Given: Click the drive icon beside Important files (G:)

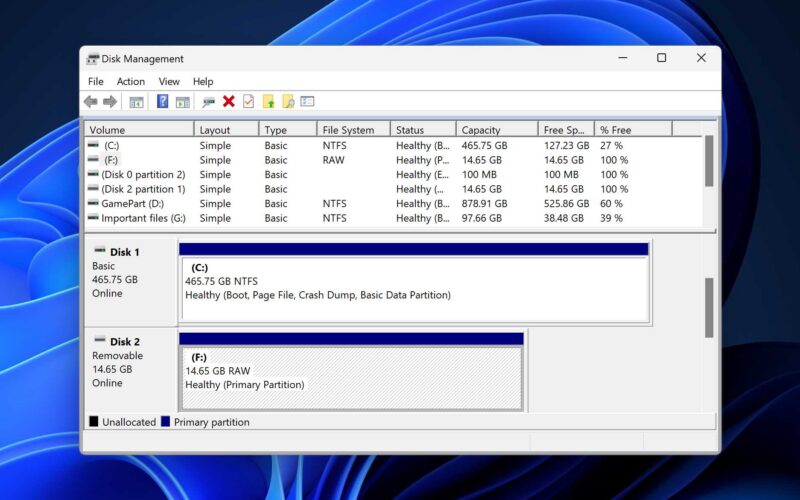Looking at the screenshot, I should click(x=93, y=218).
